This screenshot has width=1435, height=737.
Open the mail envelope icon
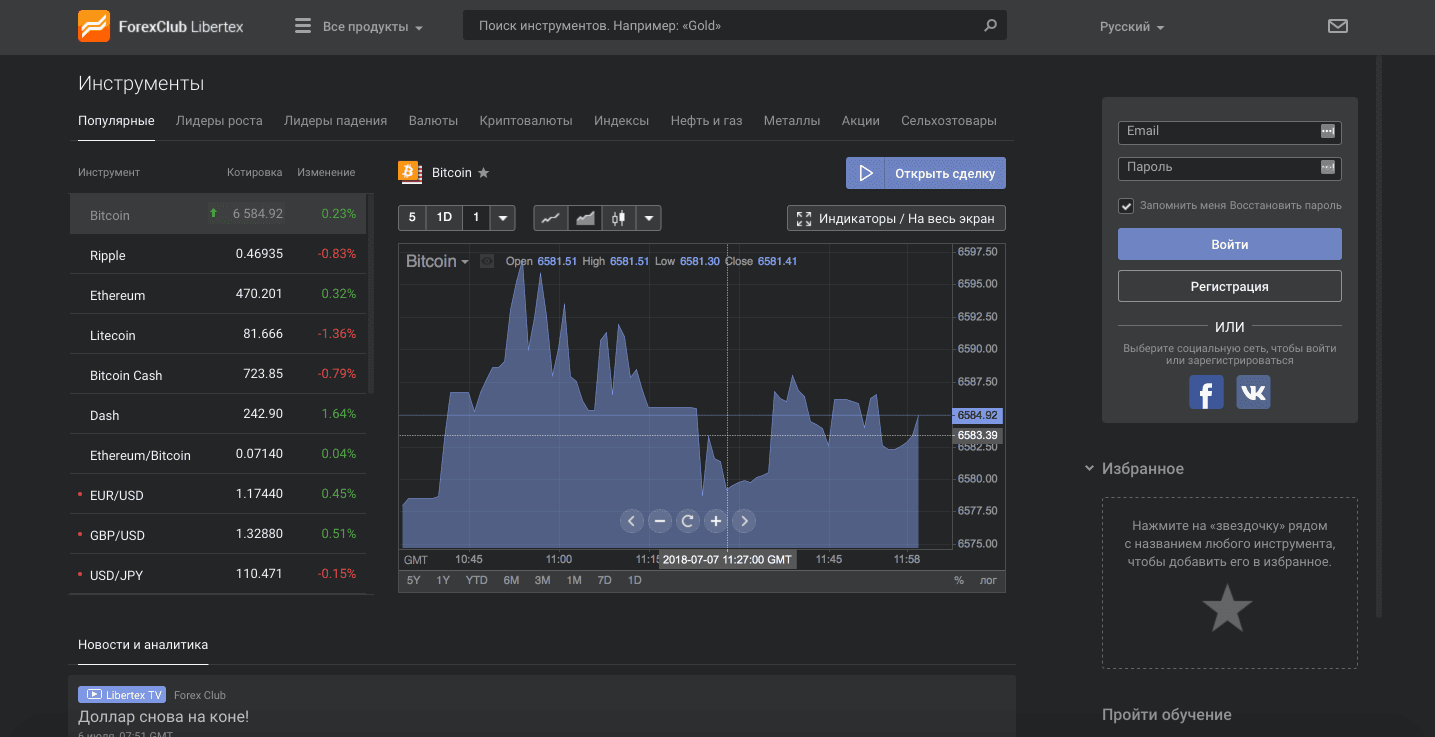(x=1337, y=26)
